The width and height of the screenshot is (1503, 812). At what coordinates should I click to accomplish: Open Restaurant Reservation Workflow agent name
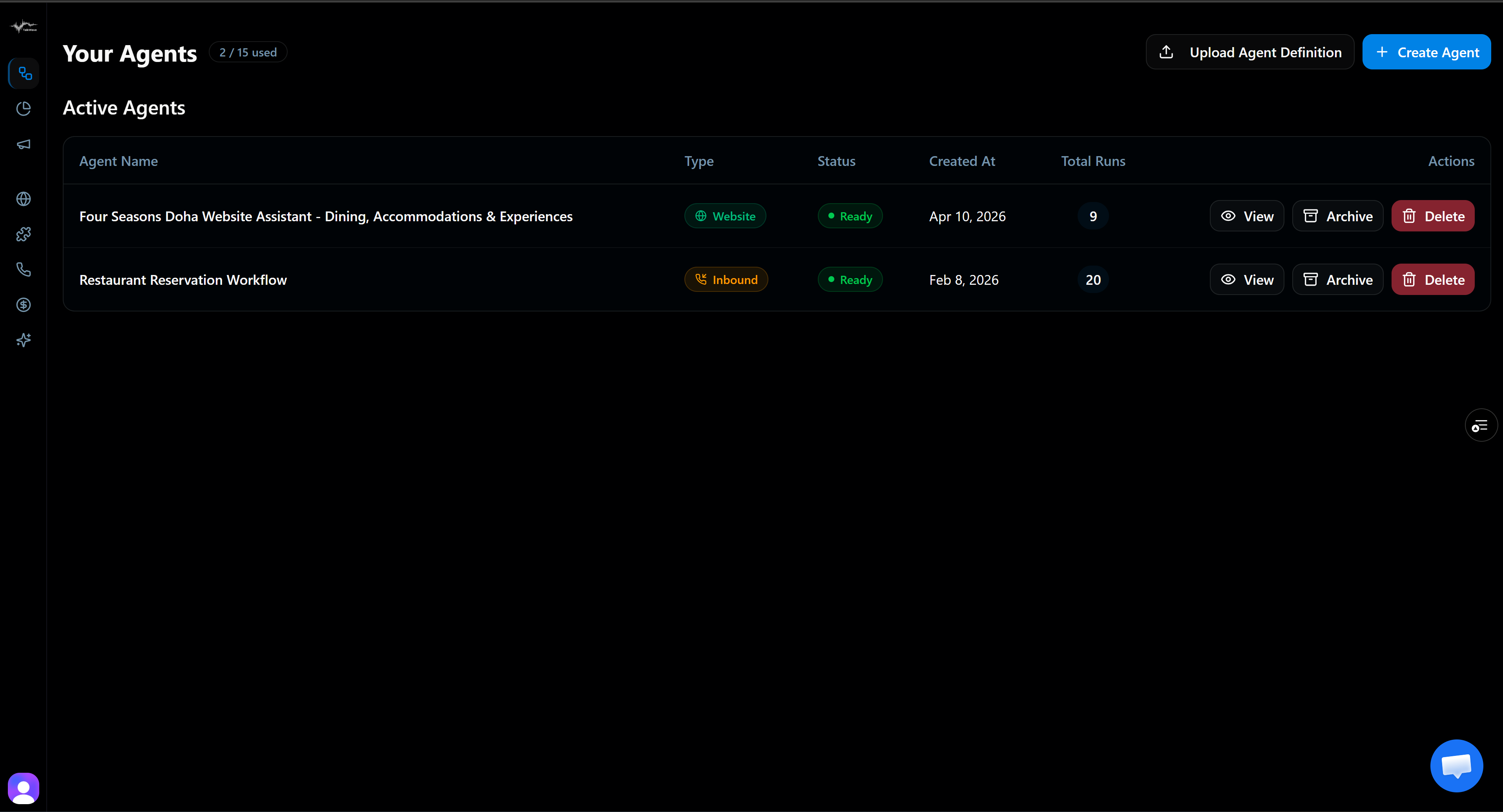(x=183, y=280)
